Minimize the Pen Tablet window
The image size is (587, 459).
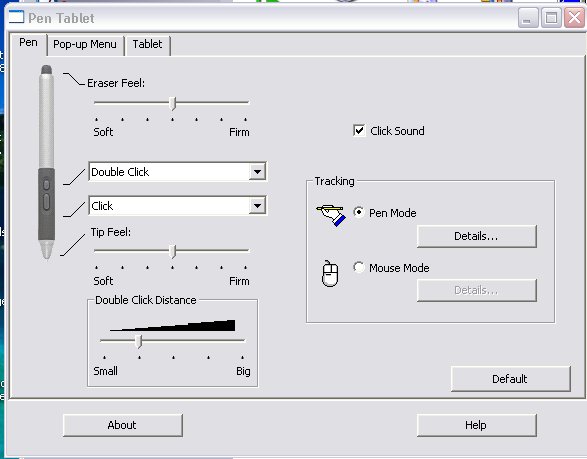[527, 18]
